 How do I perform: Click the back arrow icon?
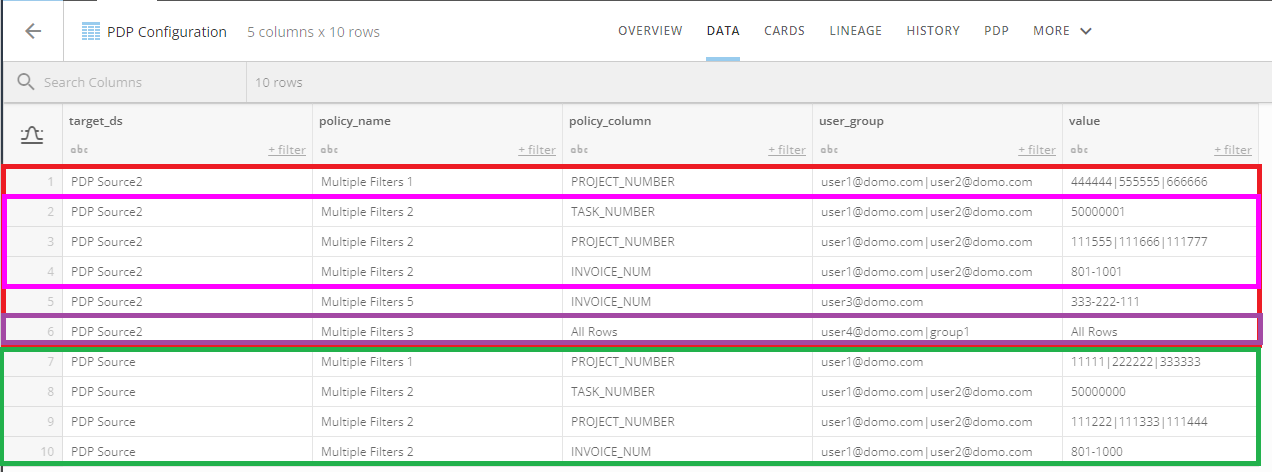(33, 31)
